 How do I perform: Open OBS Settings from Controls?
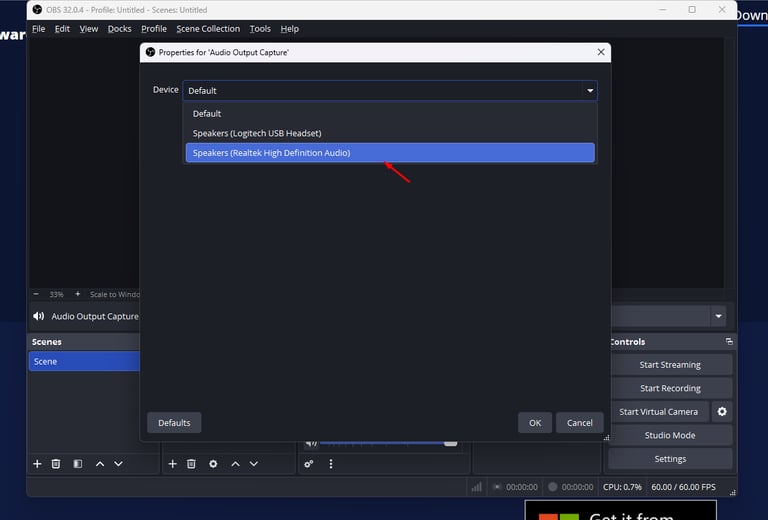click(670, 459)
